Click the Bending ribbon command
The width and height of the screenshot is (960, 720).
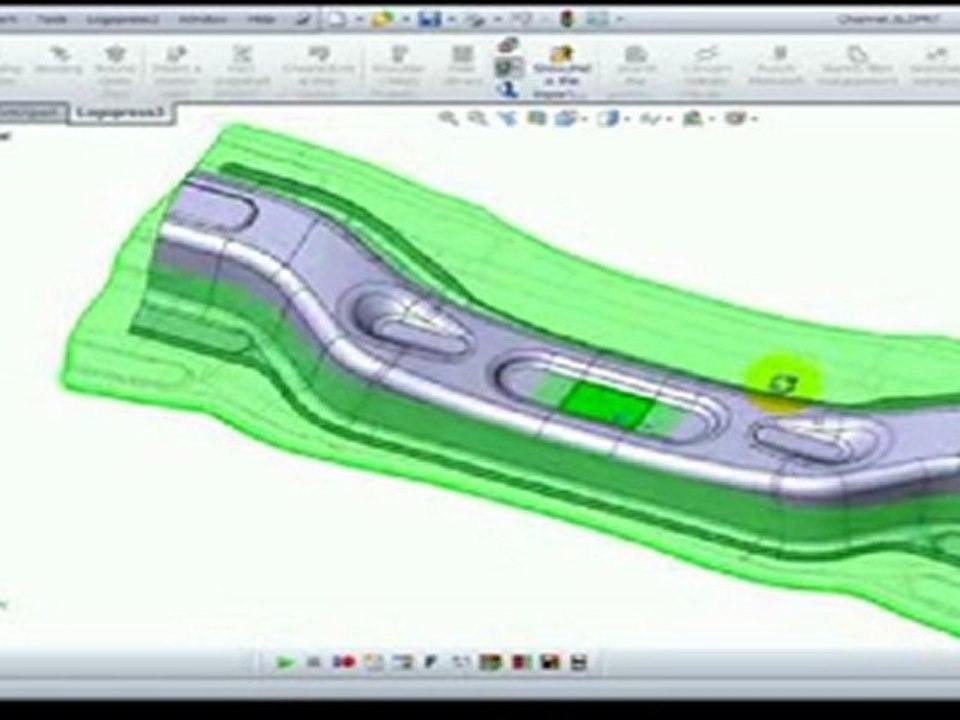tap(59, 61)
